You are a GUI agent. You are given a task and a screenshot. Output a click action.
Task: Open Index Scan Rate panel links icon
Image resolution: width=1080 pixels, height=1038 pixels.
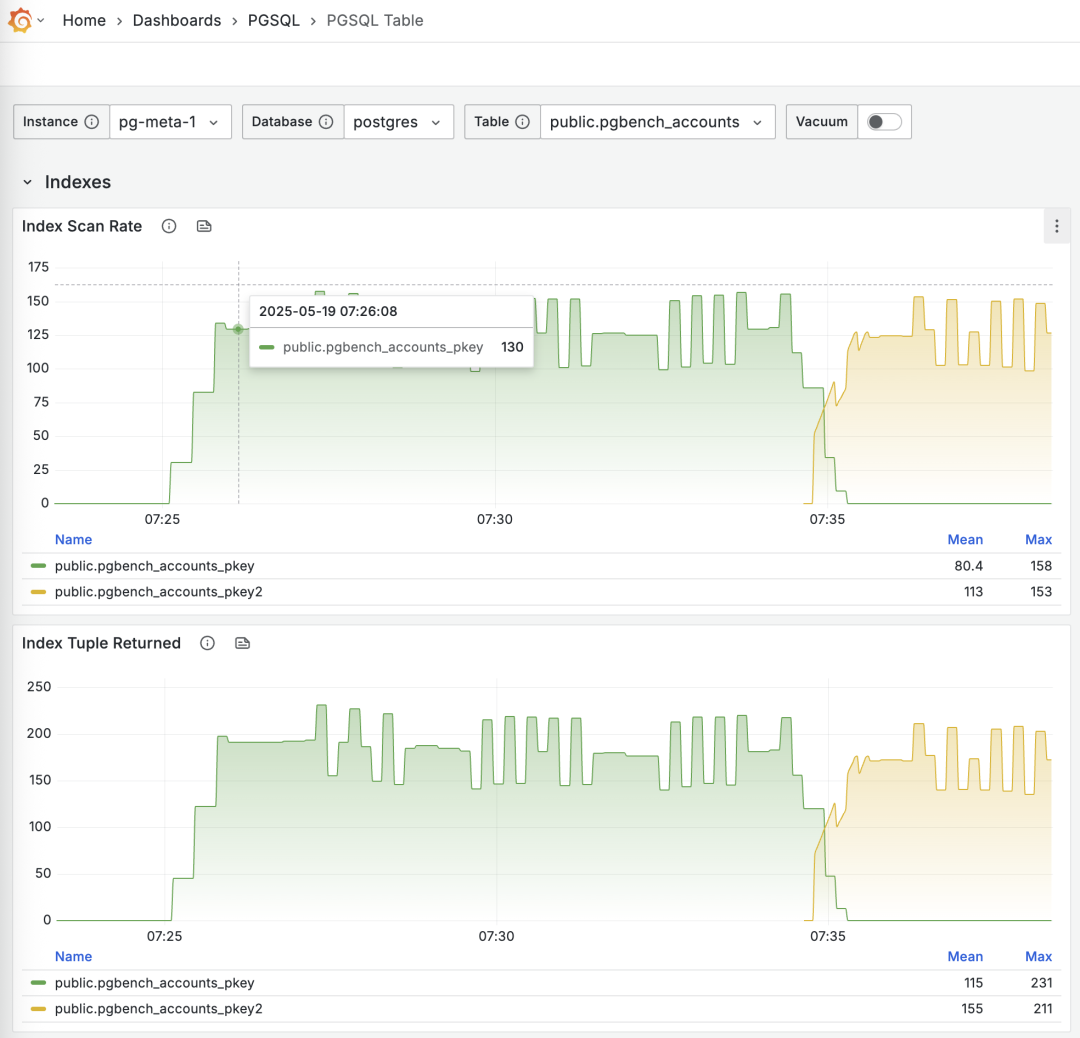204,226
